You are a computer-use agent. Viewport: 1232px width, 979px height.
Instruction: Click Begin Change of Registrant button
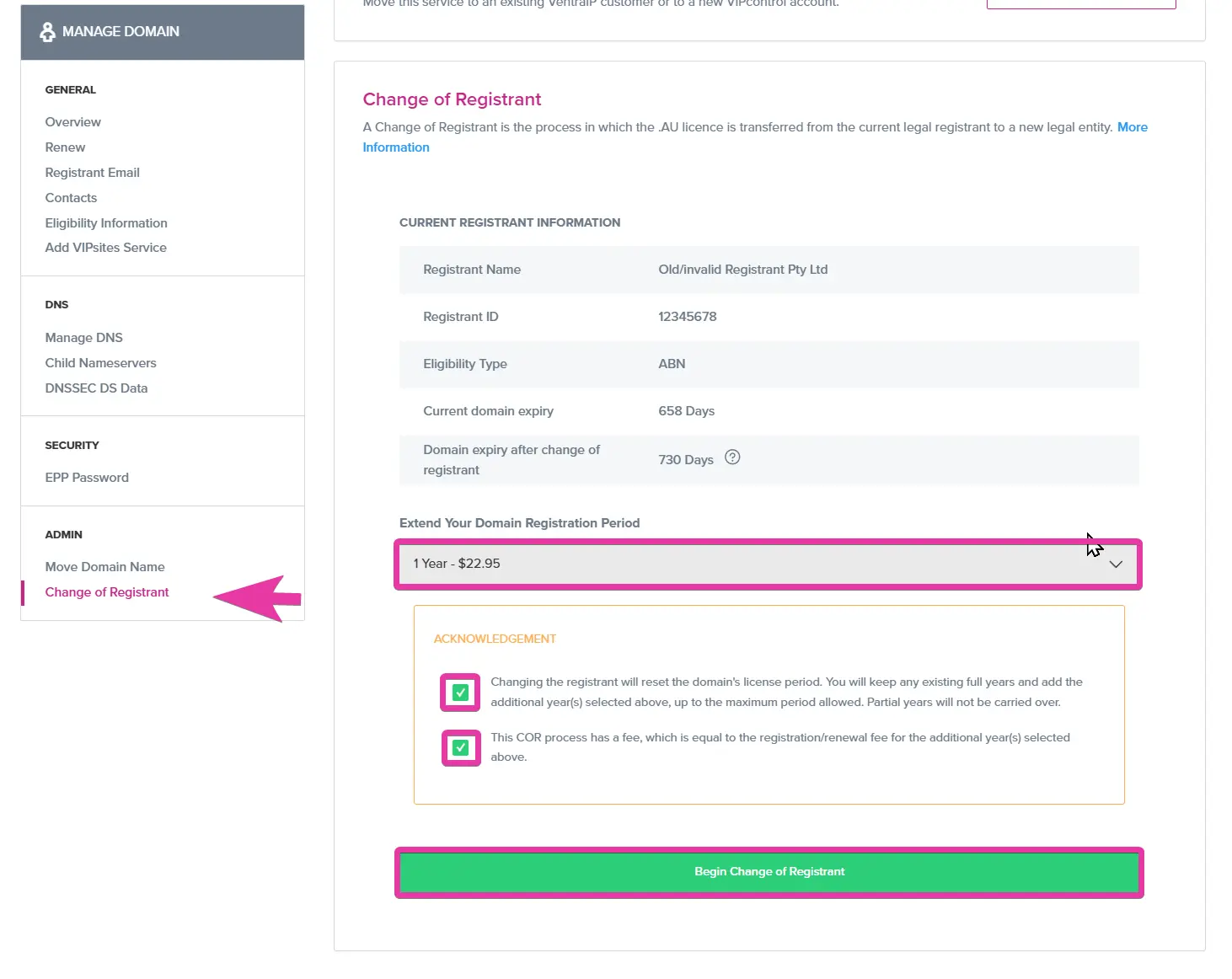tap(769, 872)
